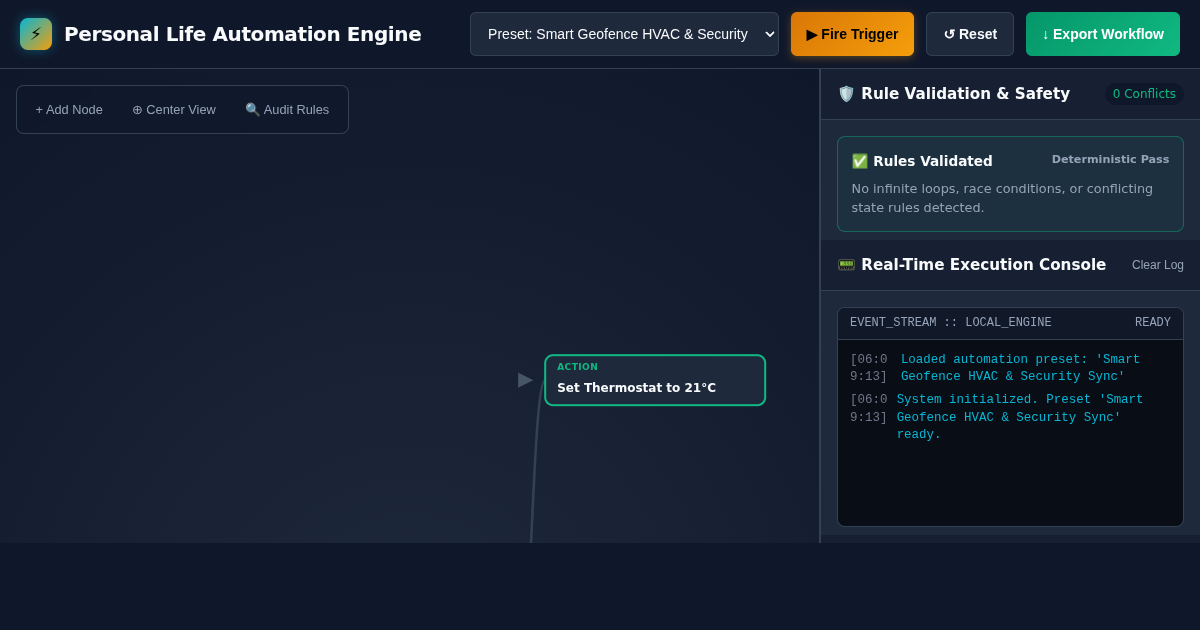
Task: Click the Real-Time Execution Console heading
Action: point(984,265)
